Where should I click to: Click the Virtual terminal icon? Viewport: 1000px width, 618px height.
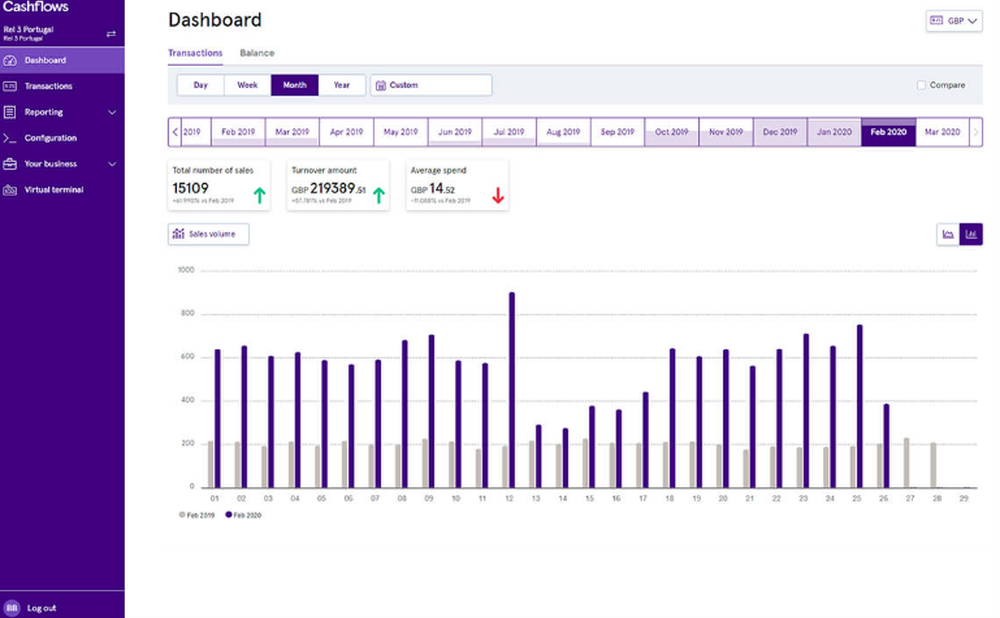9,189
